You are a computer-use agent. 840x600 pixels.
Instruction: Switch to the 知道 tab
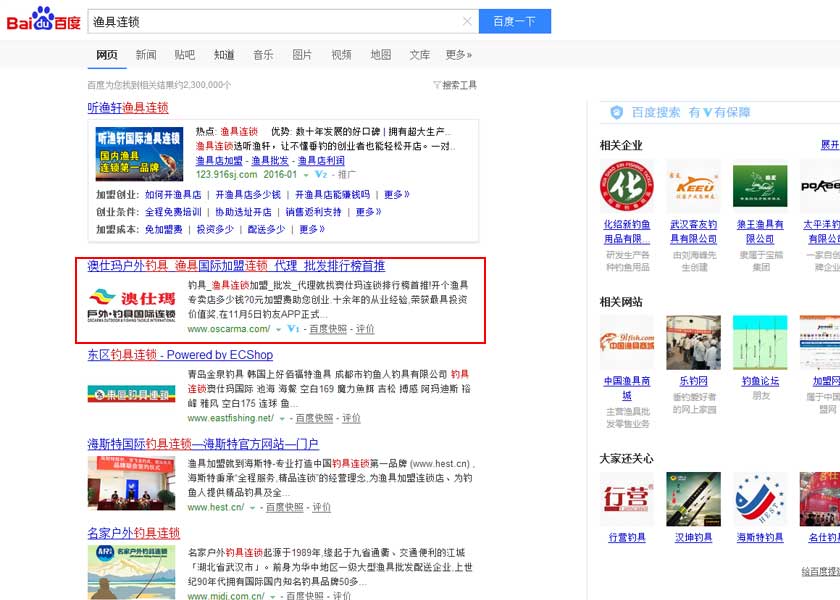click(224, 55)
